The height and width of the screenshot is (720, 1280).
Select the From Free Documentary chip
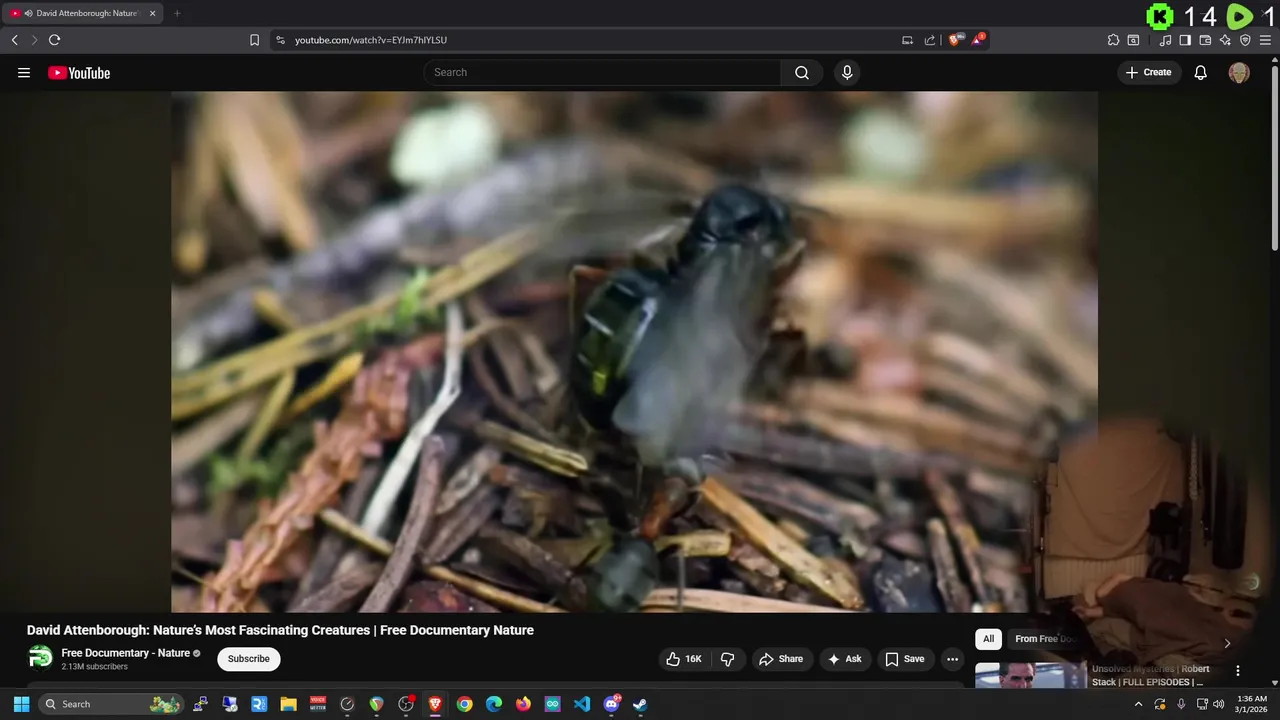[1044, 639]
